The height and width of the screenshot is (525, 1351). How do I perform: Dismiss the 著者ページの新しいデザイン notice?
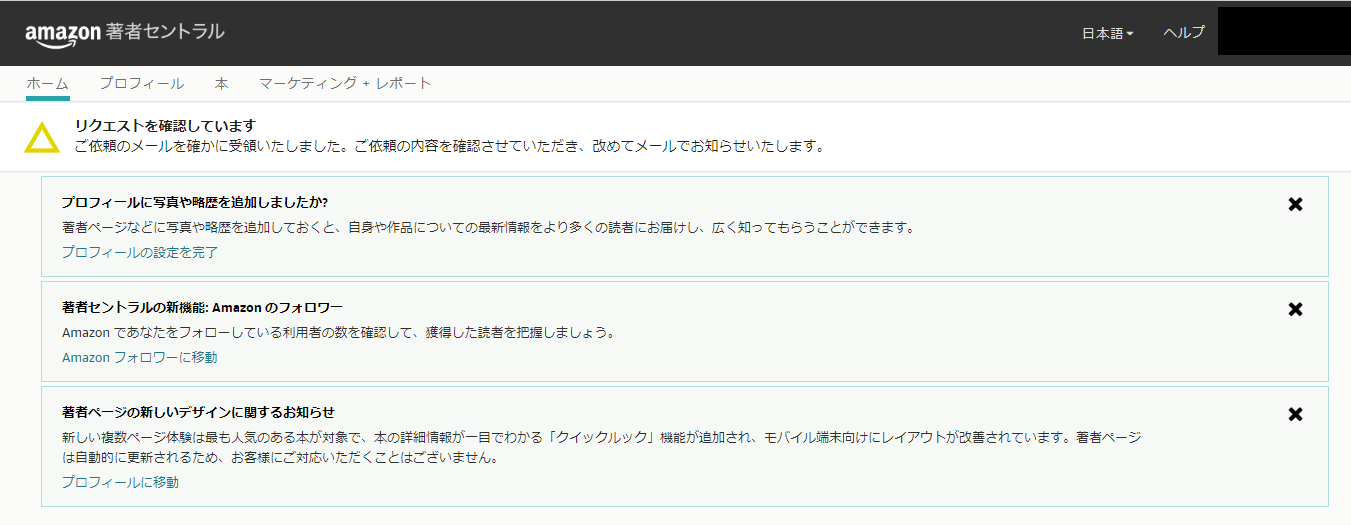pyautogui.click(x=1295, y=414)
